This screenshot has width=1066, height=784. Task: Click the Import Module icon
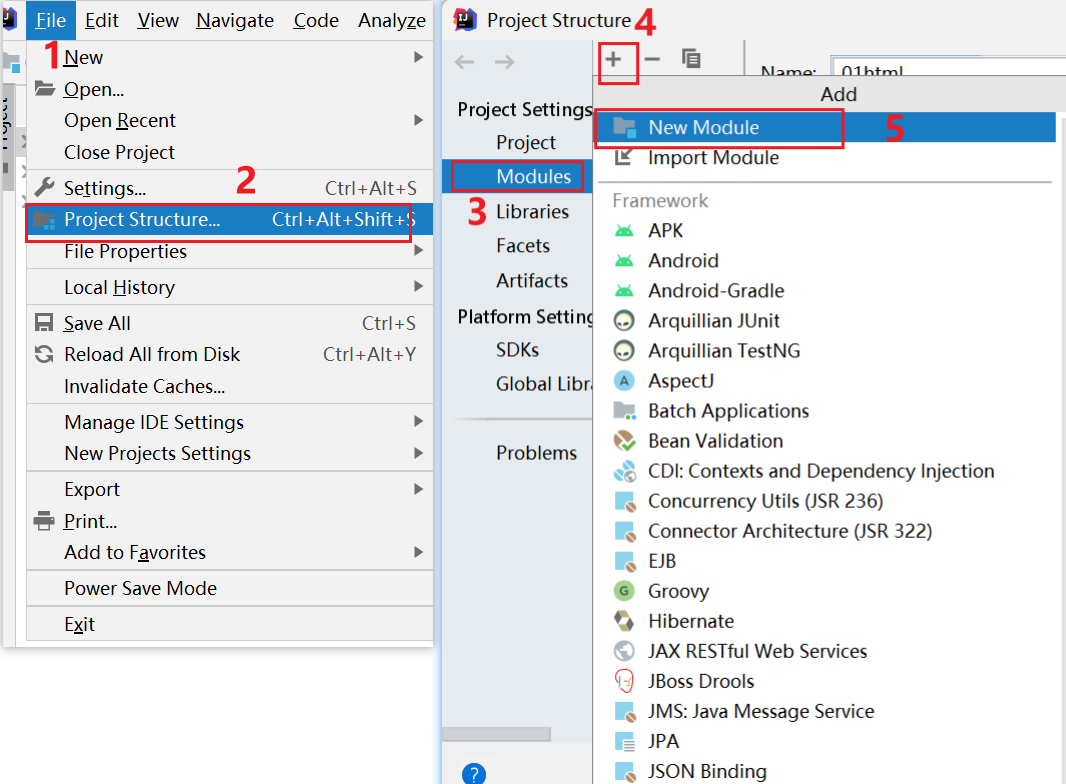tap(623, 157)
